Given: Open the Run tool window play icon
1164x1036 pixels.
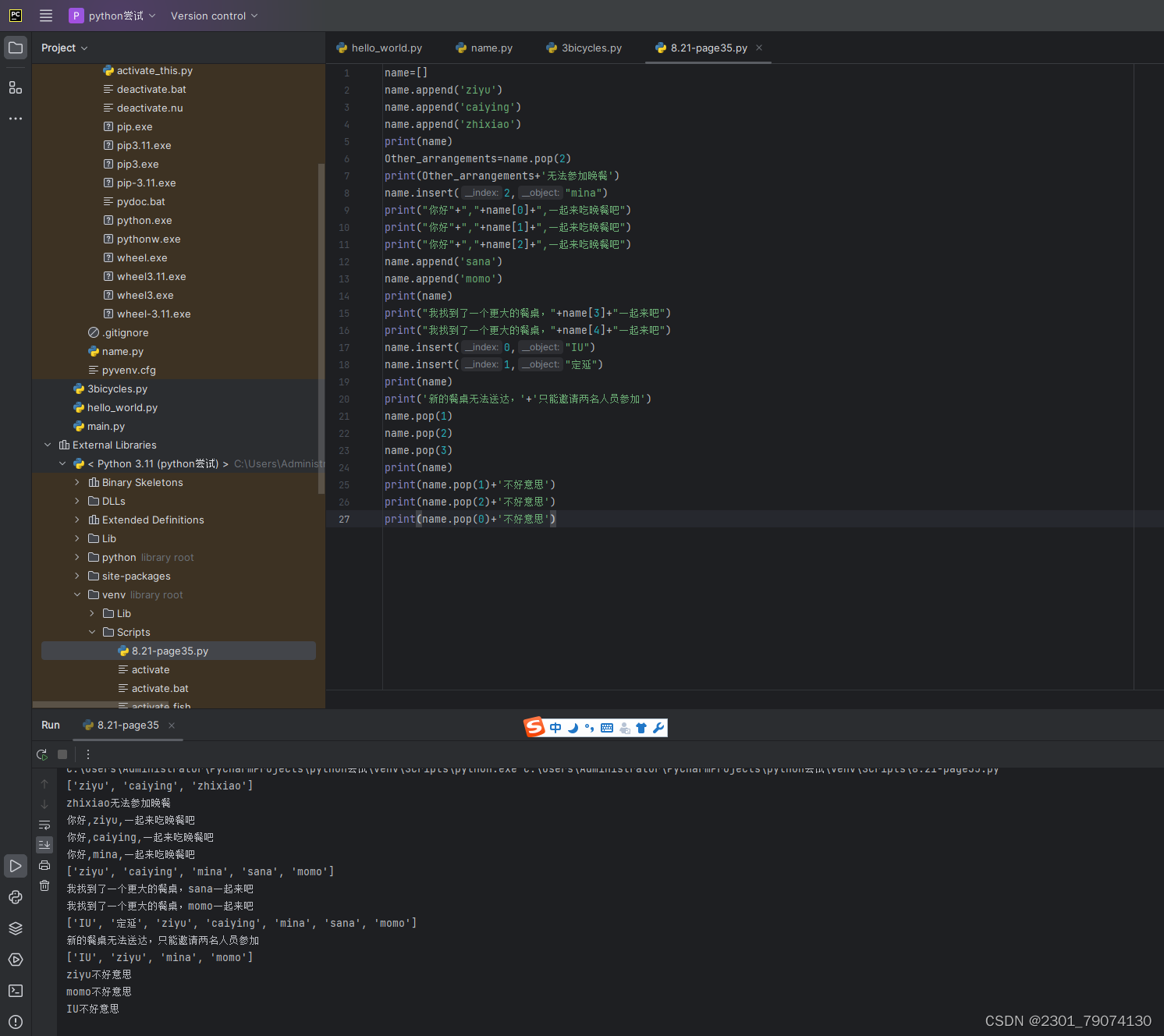Looking at the screenshot, I should [16, 866].
